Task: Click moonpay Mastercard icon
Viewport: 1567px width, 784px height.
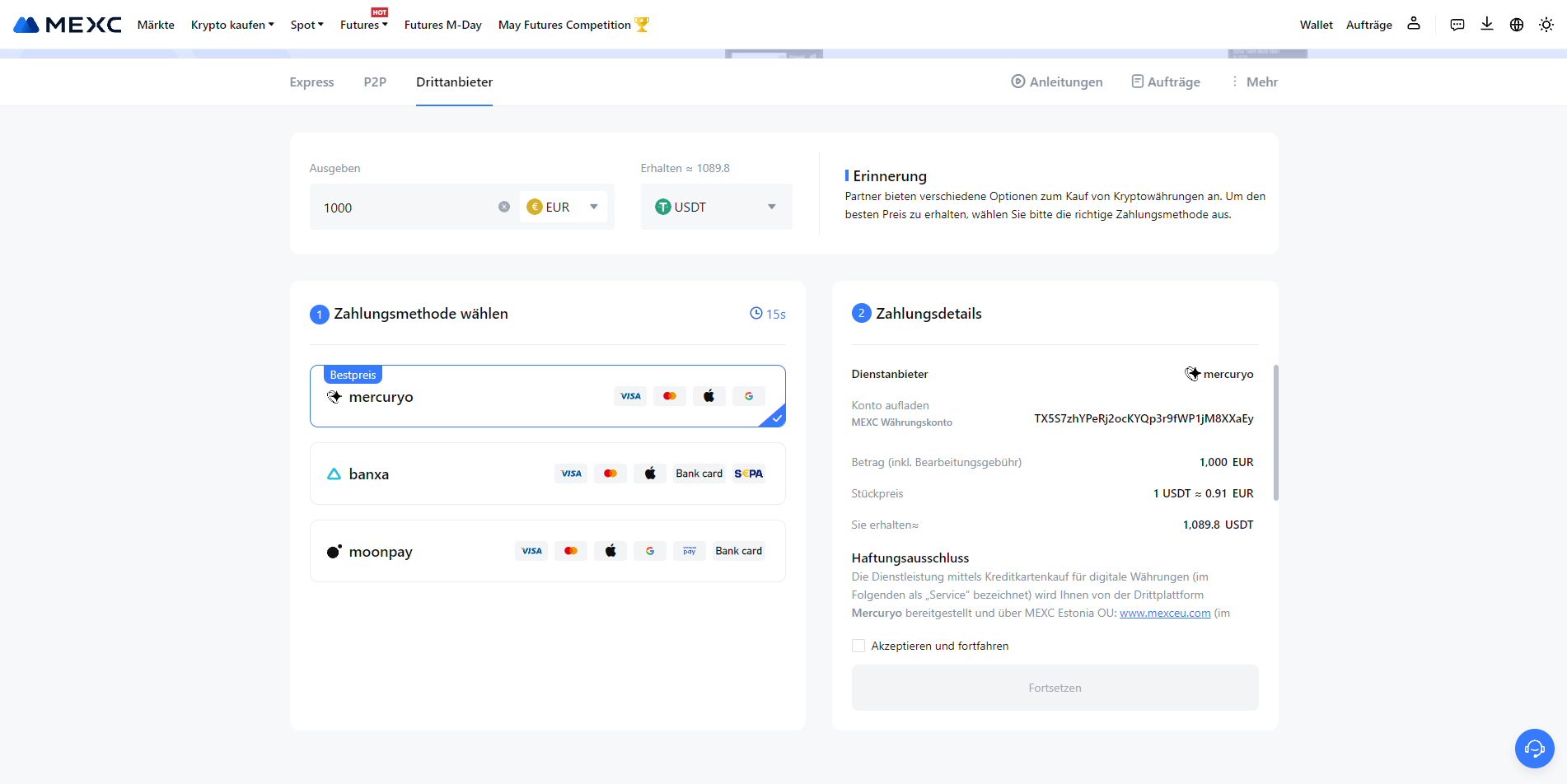Action: point(571,551)
